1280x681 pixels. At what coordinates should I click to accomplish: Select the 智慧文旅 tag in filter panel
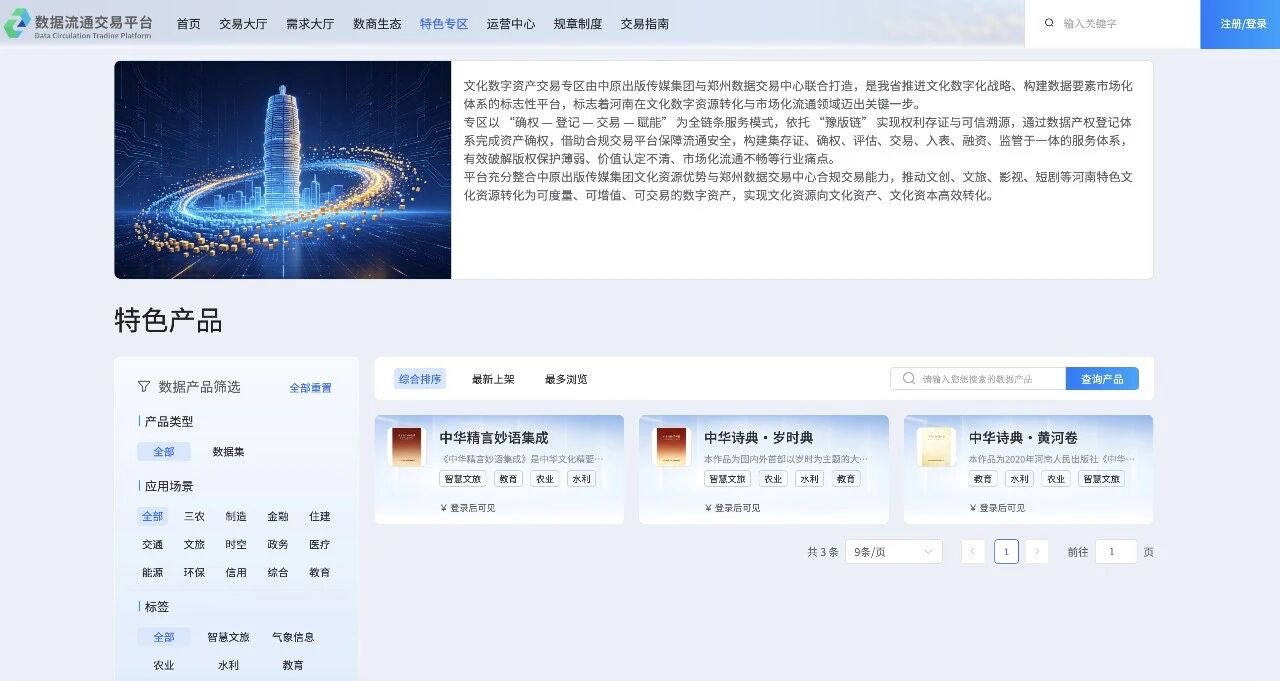pos(228,637)
